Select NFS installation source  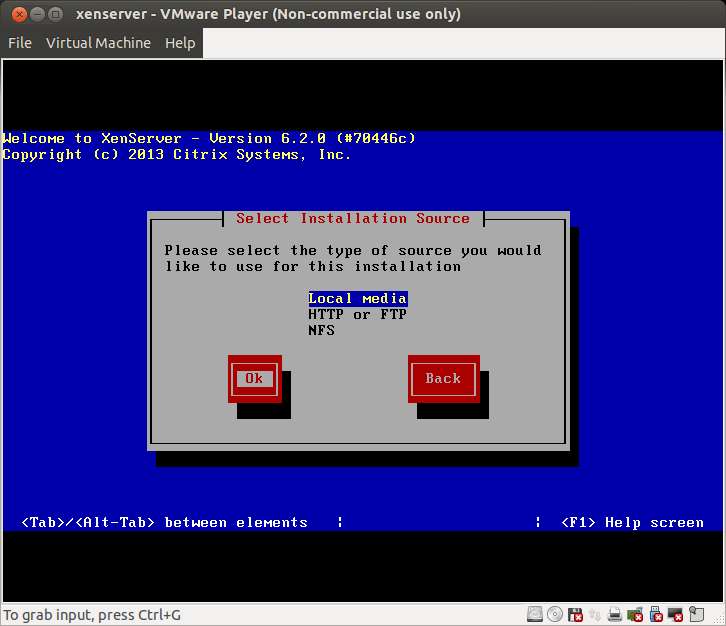click(x=321, y=330)
